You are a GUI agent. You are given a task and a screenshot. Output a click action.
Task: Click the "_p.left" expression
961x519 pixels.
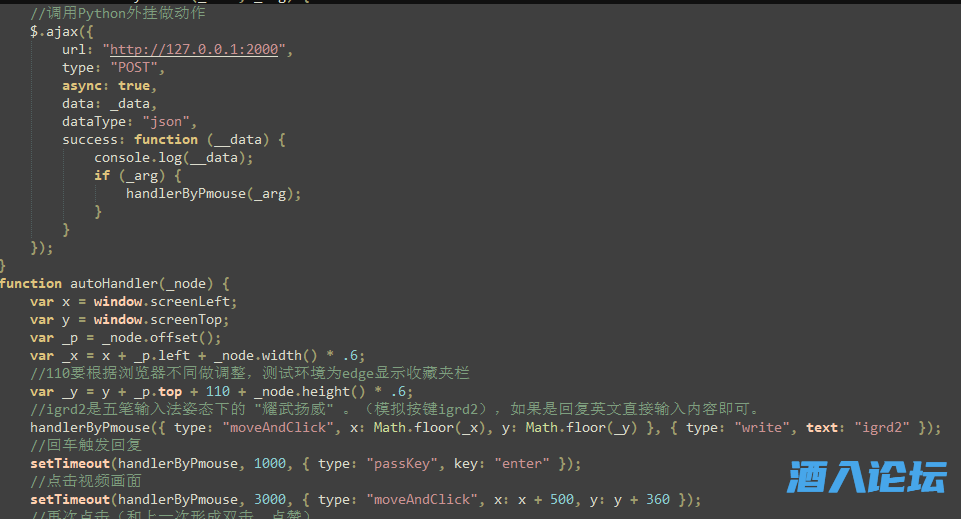coord(162,356)
